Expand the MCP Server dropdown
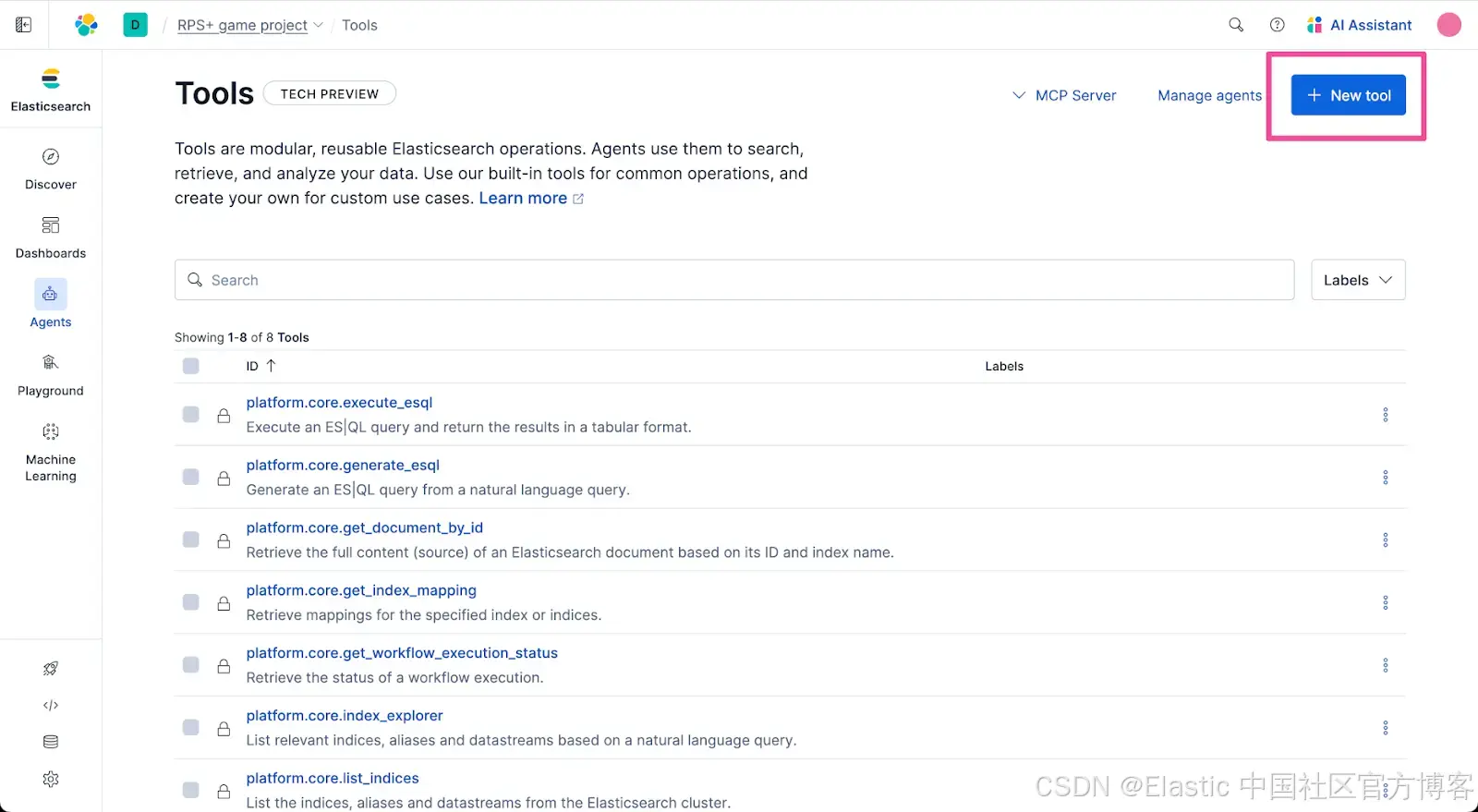This screenshot has width=1478, height=812. tap(1064, 95)
